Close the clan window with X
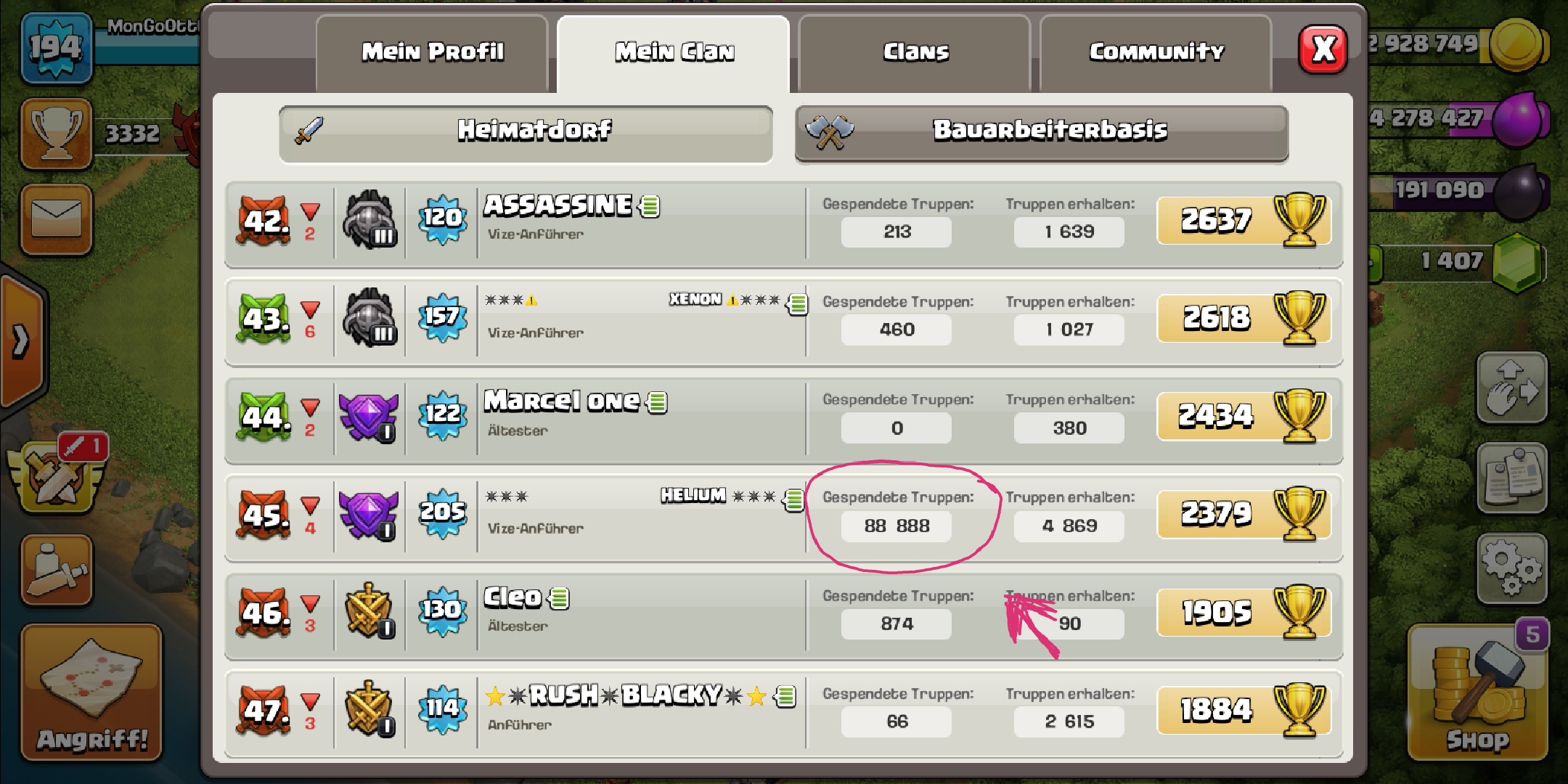Screen dimensions: 1568x784 coord(1323,49)
